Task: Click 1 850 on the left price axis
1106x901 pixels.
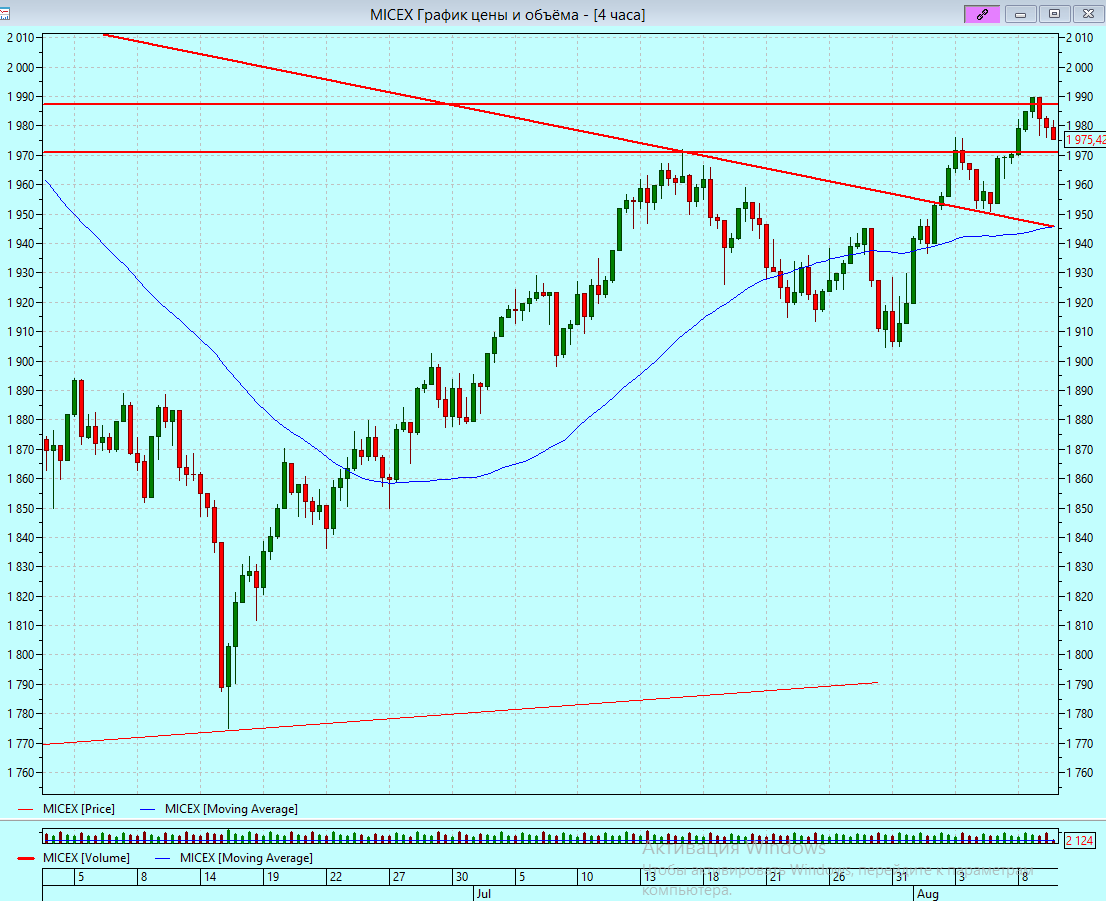Action: coord(20,508)
